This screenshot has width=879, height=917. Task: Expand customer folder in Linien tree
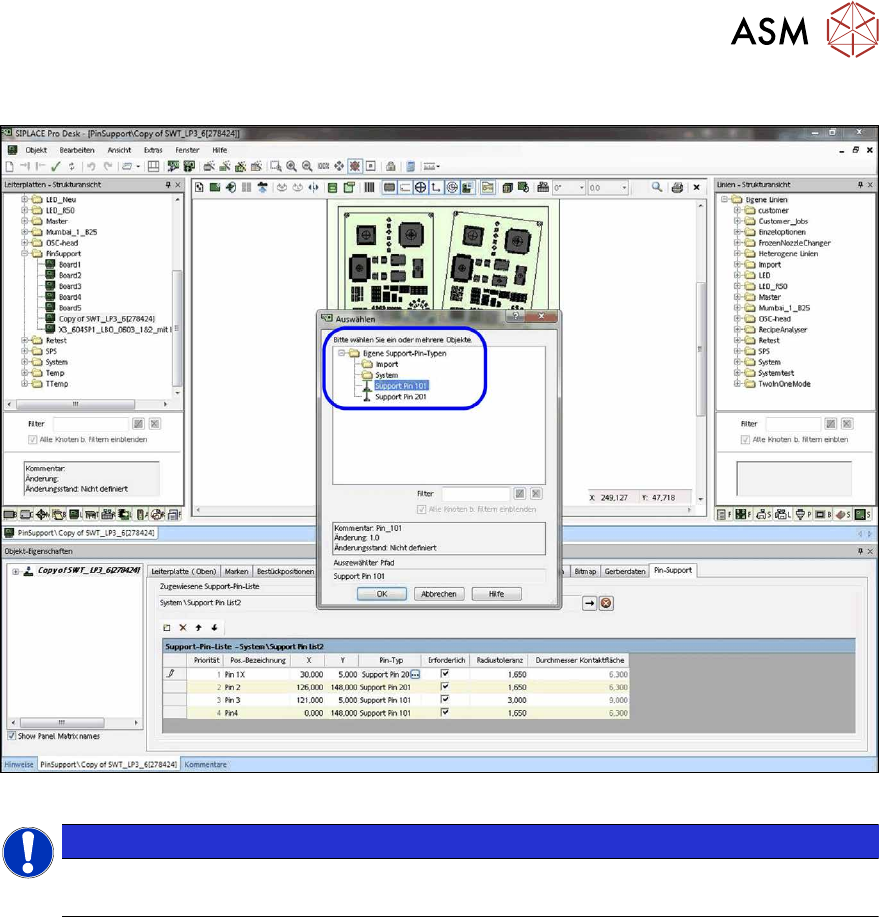point(737,211)
